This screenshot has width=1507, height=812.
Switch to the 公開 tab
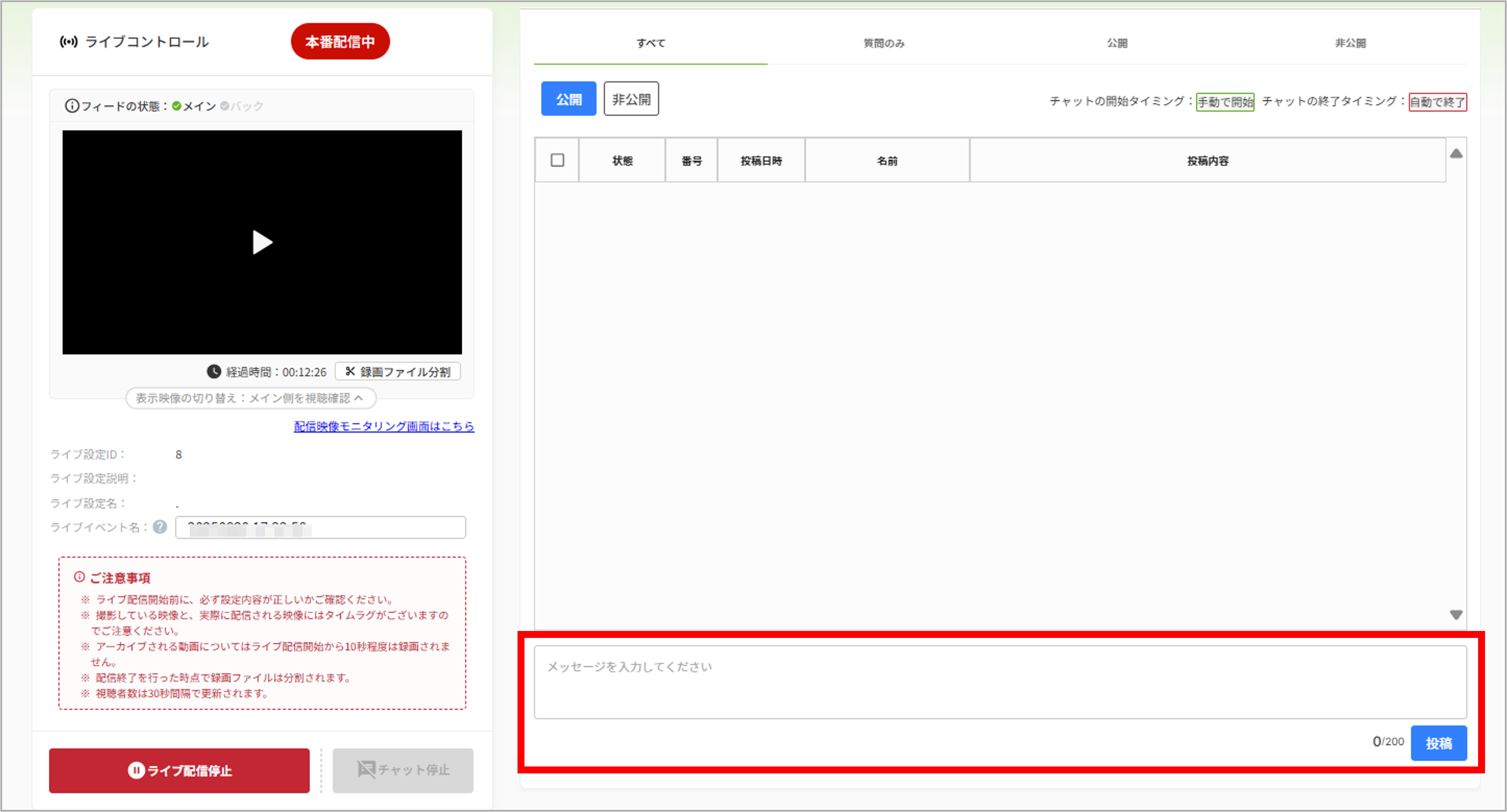[1117, 43]
